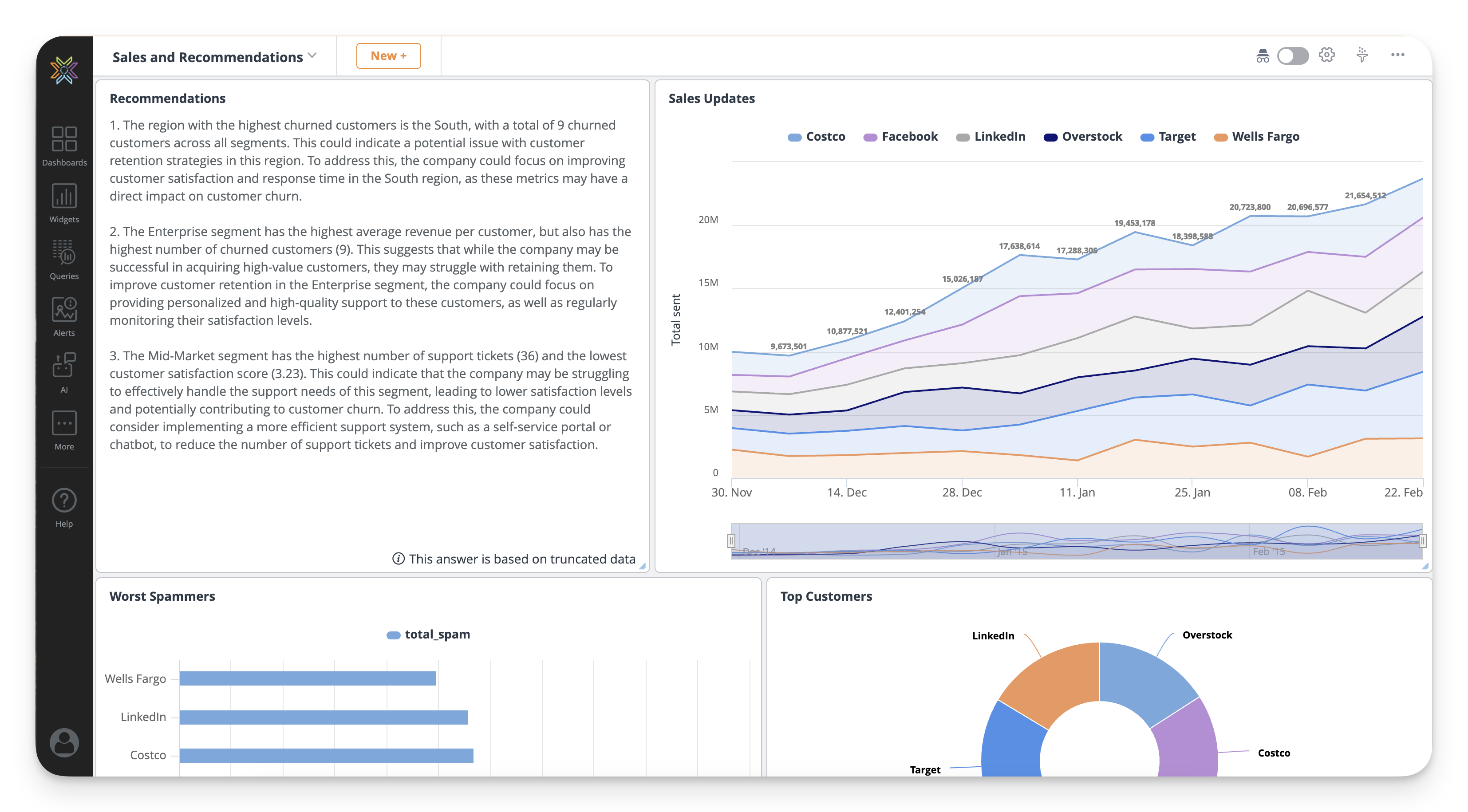1468x812 pixels.
Task: Click the app logo icon
Action: click(64, 70)
